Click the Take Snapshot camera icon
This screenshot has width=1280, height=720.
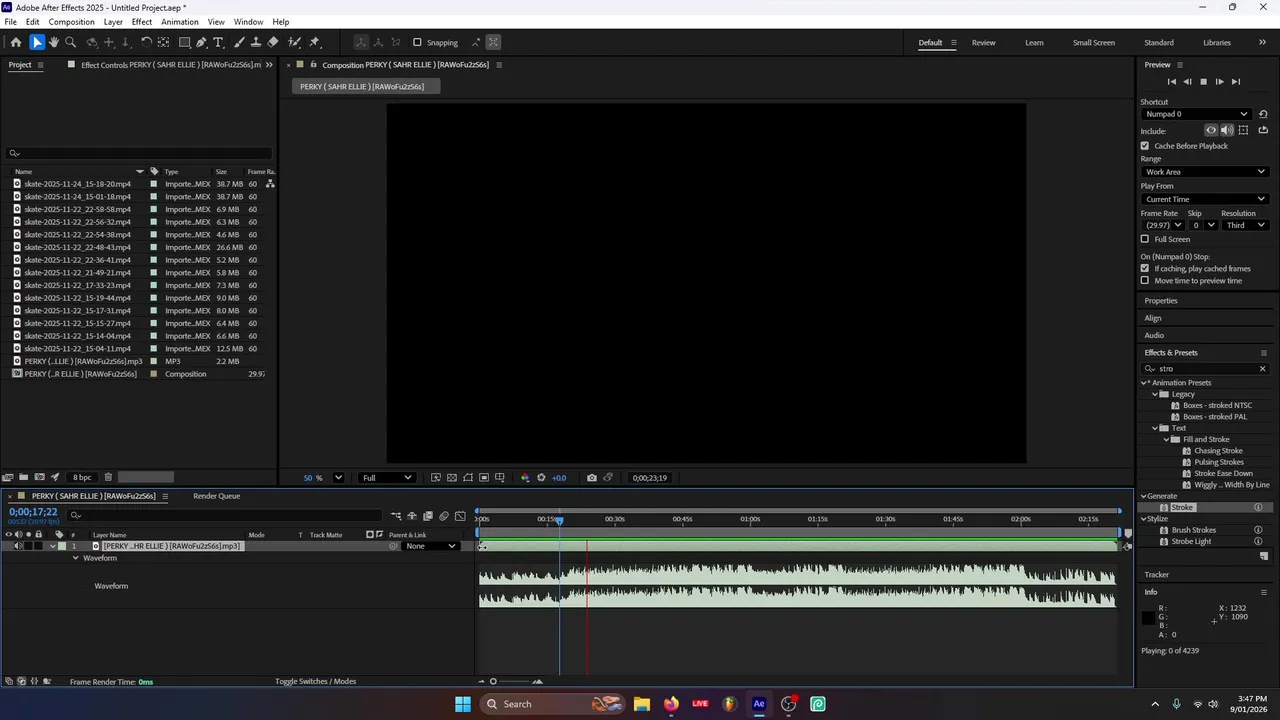(x=592, y=478)
